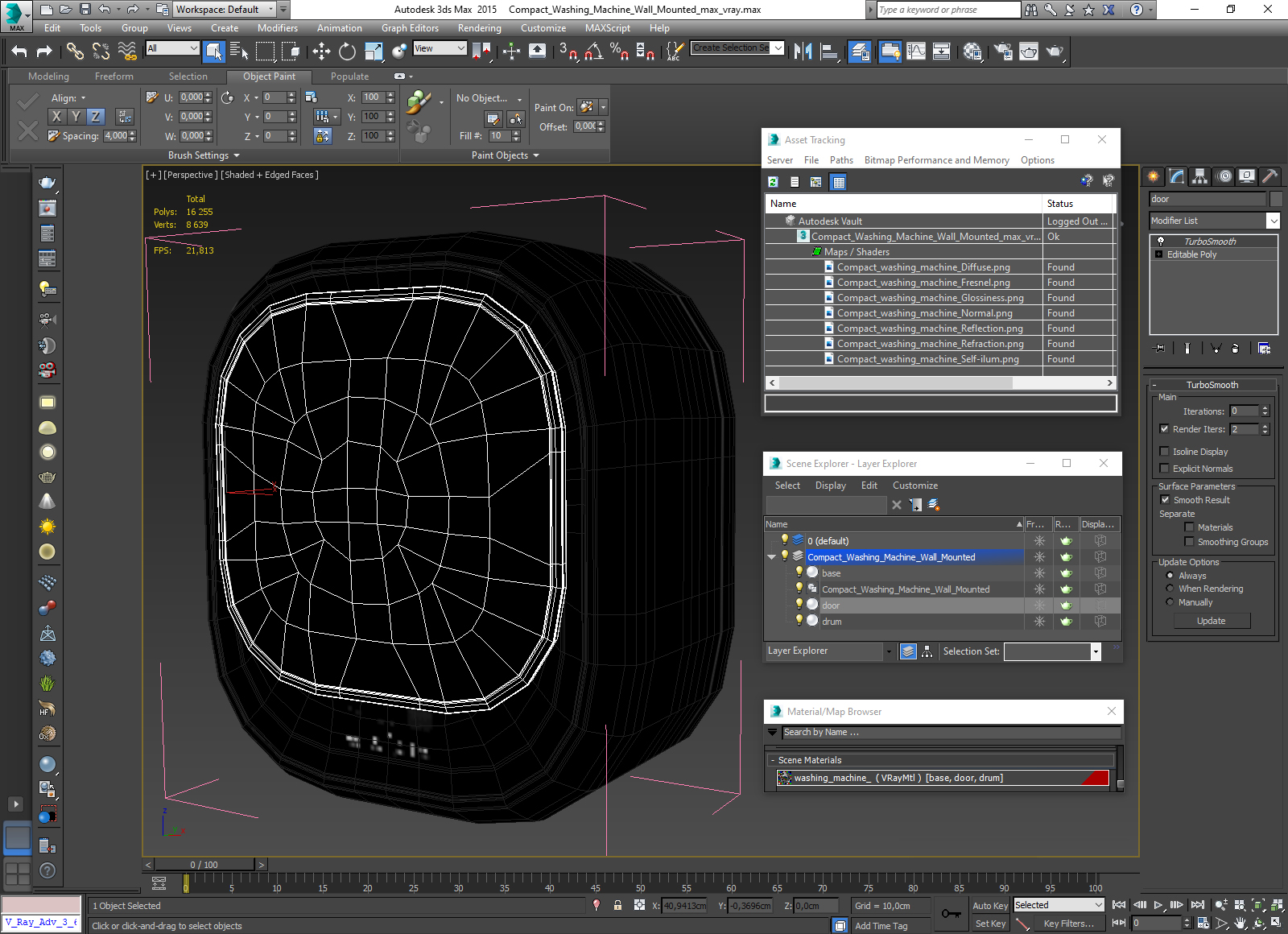Toggle Render Iters checkbox
This screenshot has width=1288, height=934.
[1164, 429]
